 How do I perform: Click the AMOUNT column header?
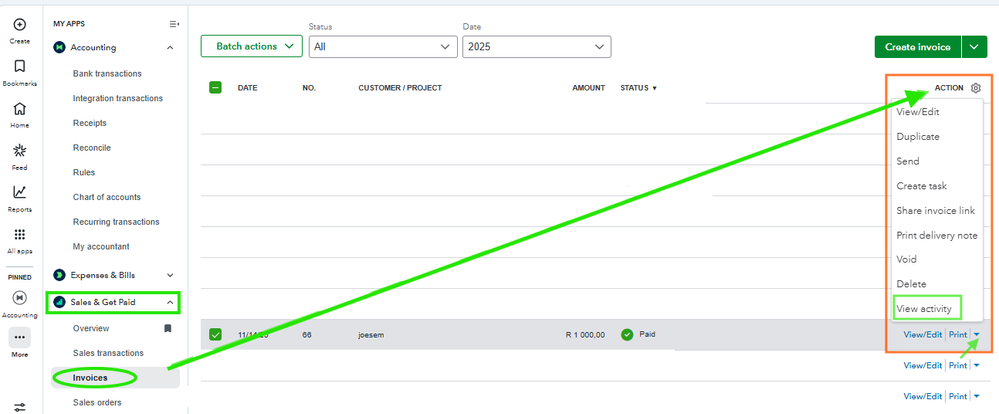[589, 88]
